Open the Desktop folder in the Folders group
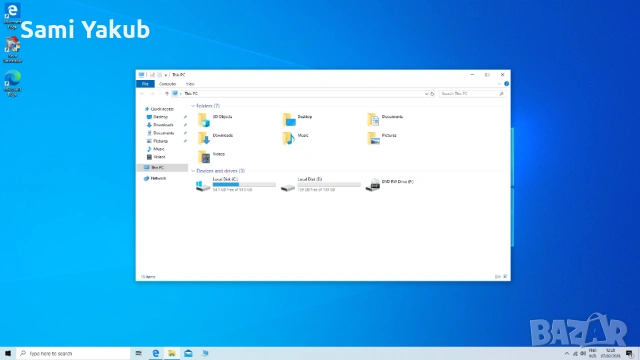Image resolution: width=640 pixels, height=360 pixels. [298, 120]
